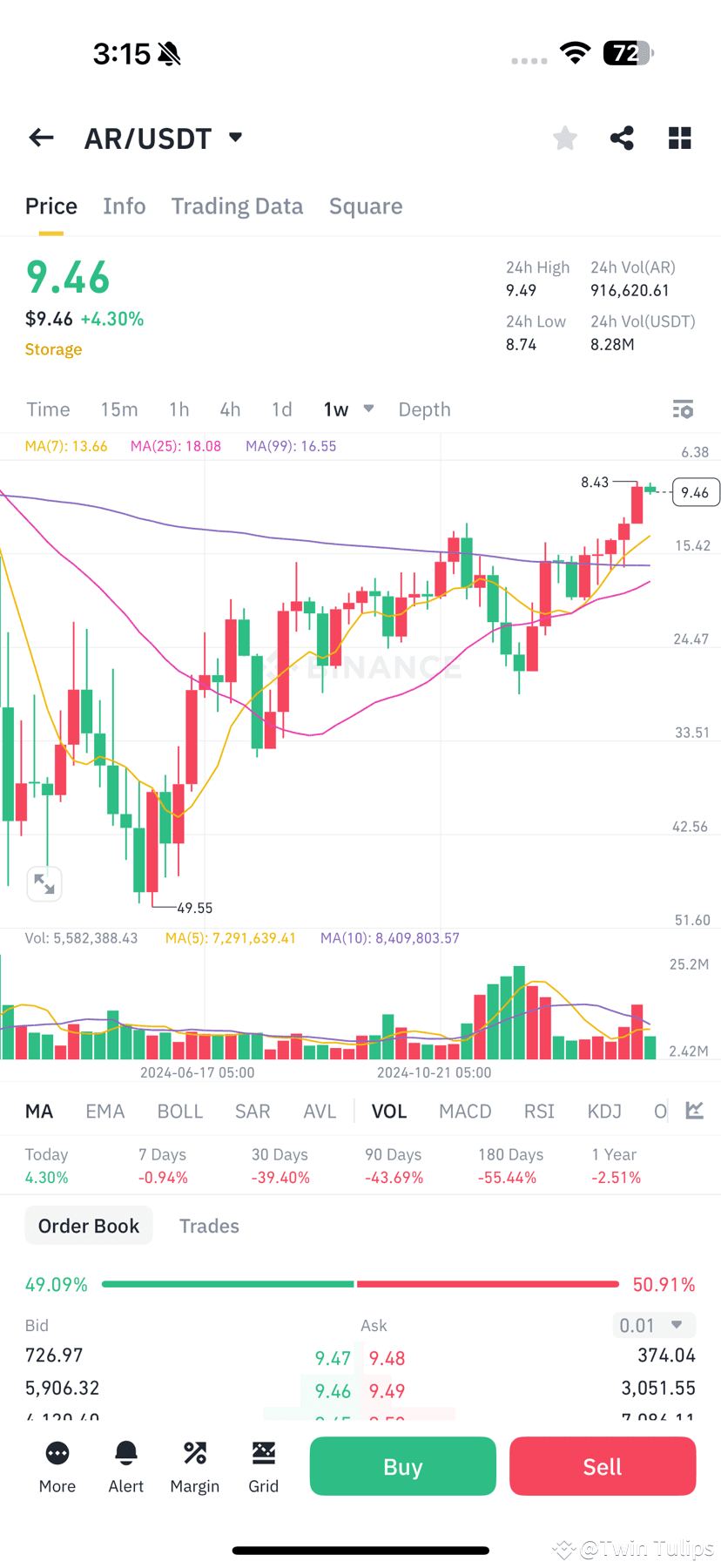Switch to the Trades tab
The image size is (721, 1568).
[209, 1226]
